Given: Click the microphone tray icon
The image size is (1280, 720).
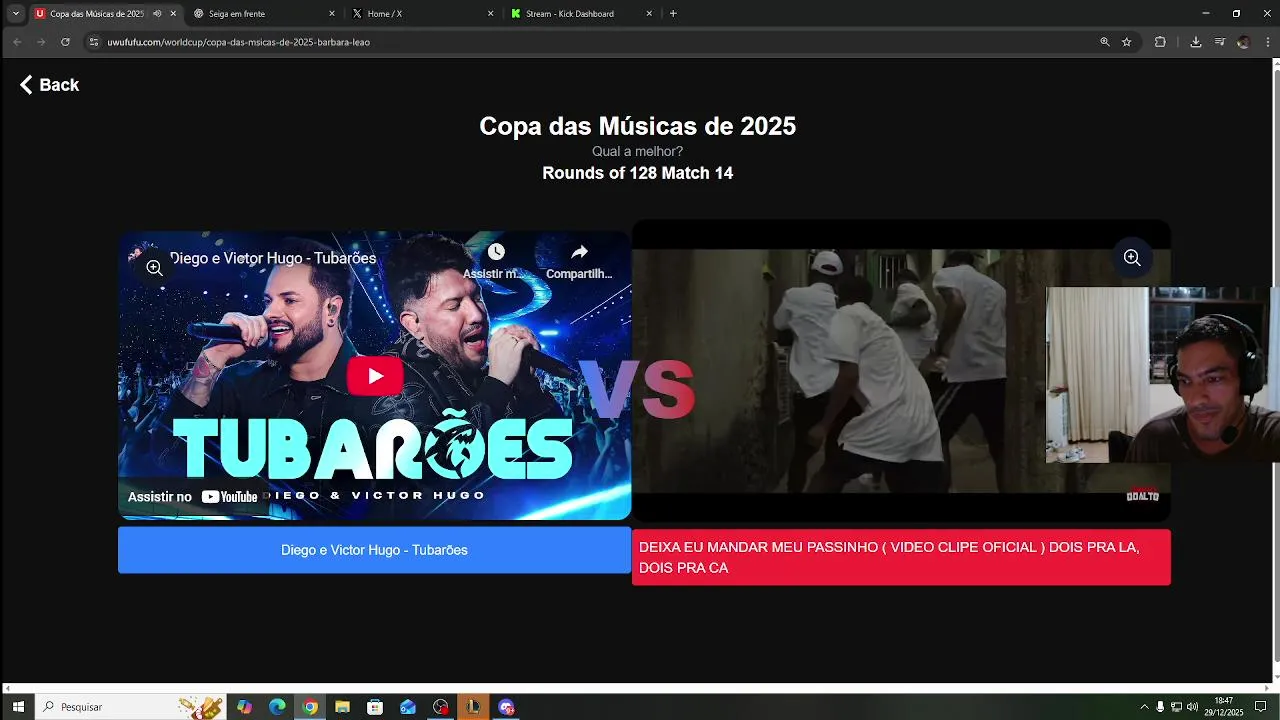Looking at the screenshot, I should click(1160, 707).
